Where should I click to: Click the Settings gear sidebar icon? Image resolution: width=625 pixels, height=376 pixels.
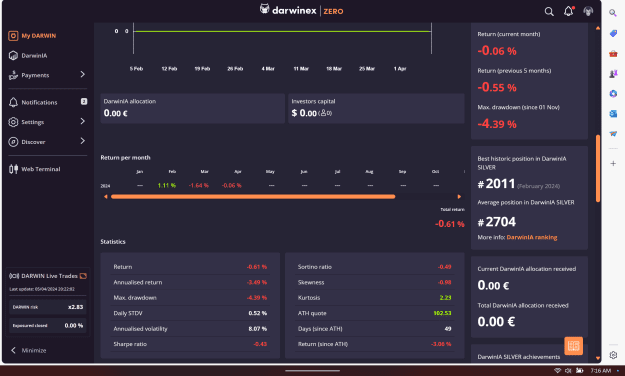[13, 122]
